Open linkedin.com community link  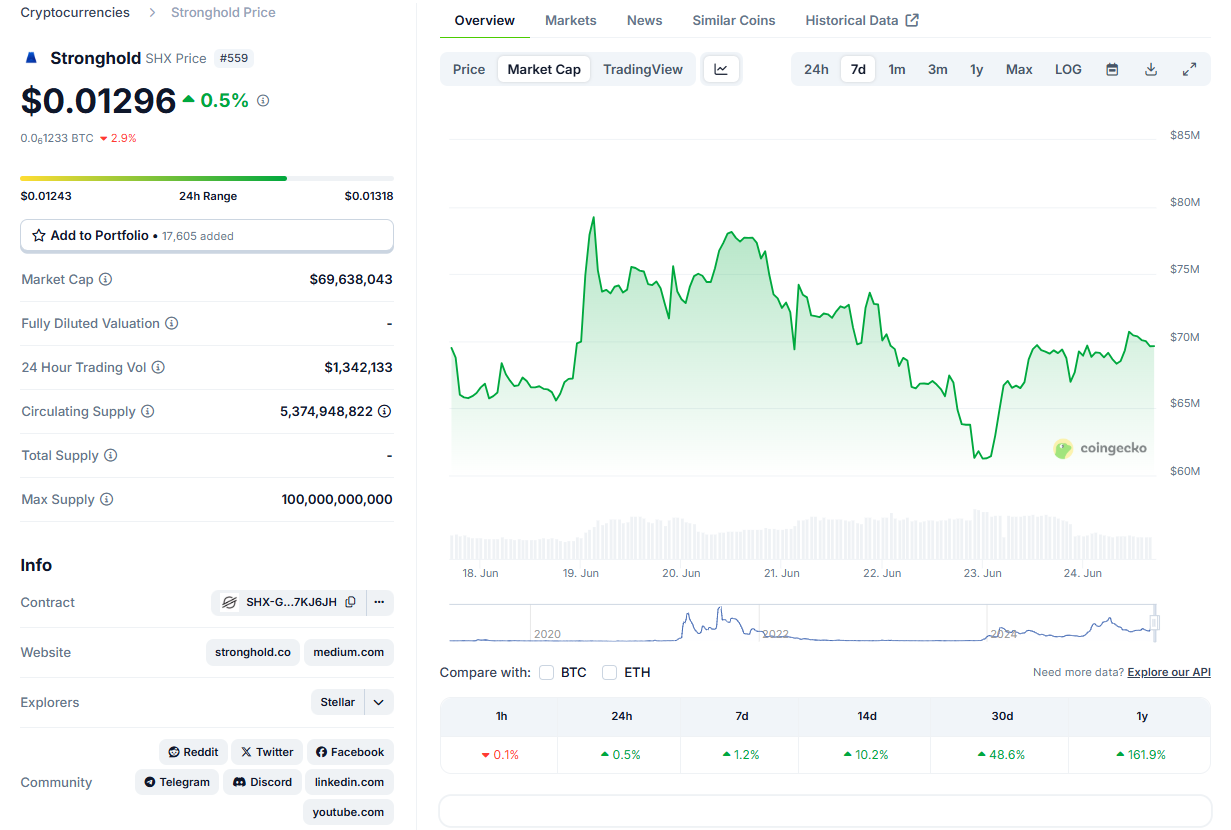[x=349, y=782]
